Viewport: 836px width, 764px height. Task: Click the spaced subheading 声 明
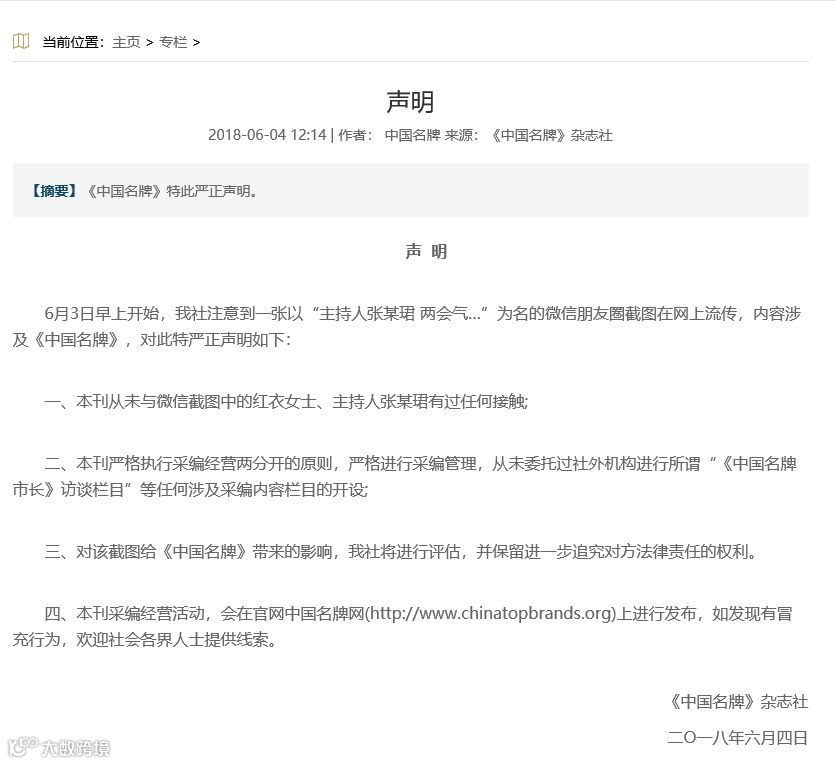click(x=426, y=251)
